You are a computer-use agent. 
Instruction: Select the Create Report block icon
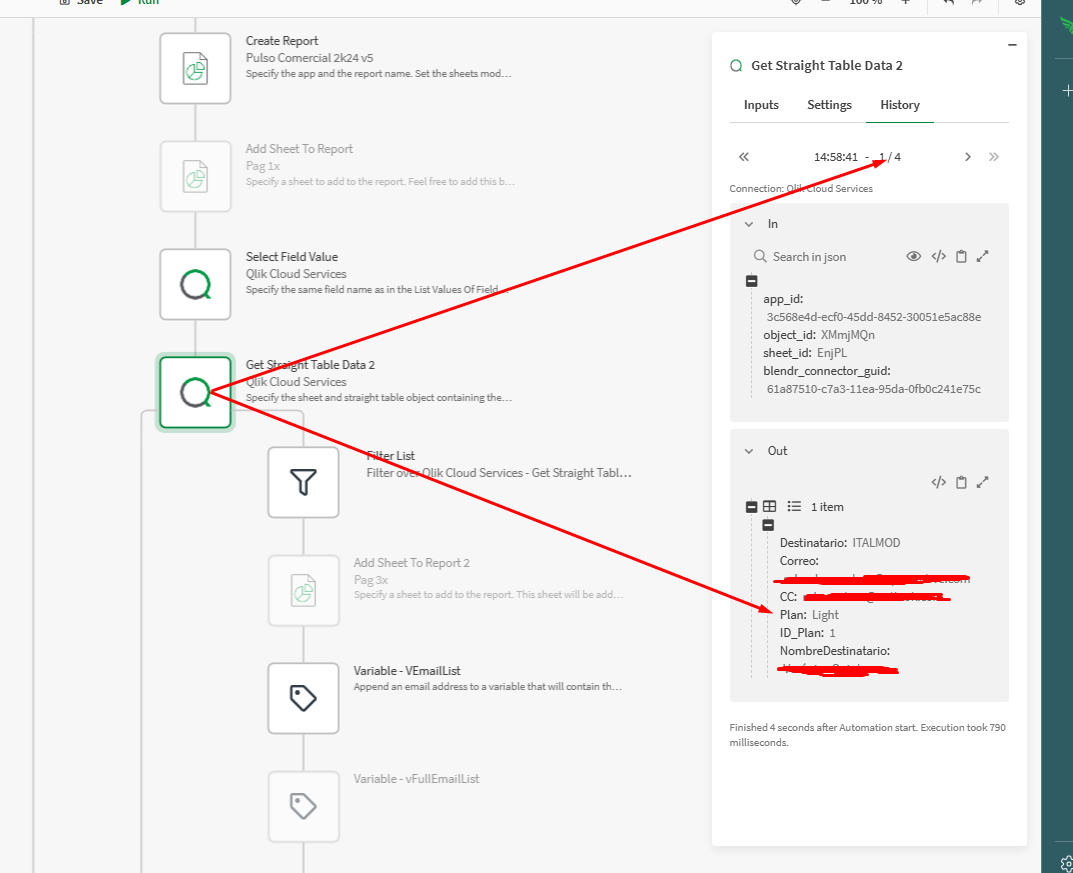point(195,68)
